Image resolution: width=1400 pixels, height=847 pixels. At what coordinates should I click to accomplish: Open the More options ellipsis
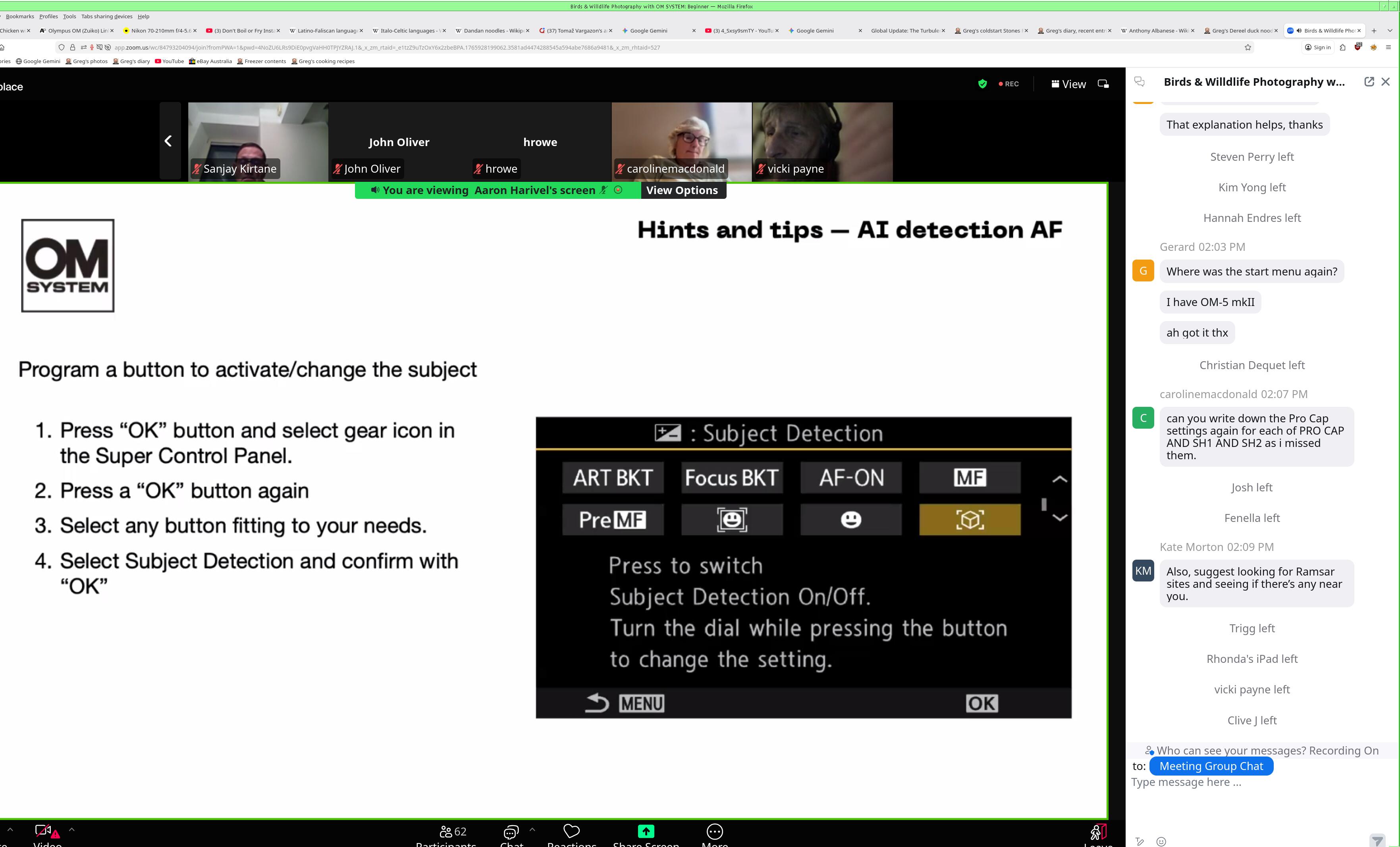714,832
